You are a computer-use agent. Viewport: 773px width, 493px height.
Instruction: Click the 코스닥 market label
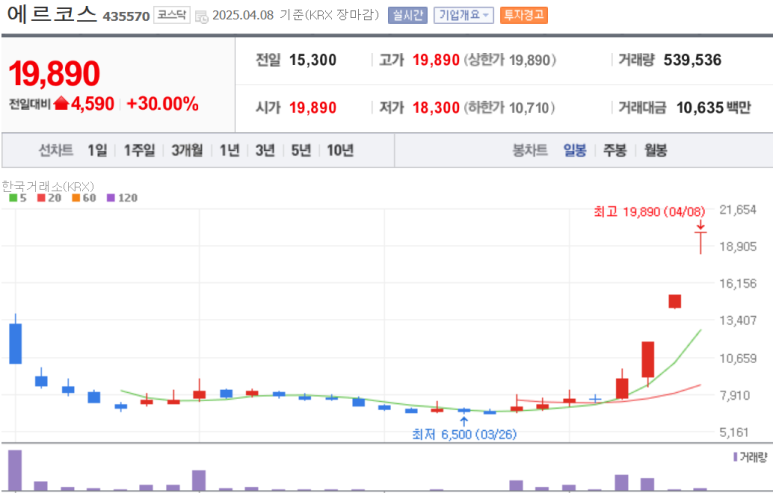(172, 15)
